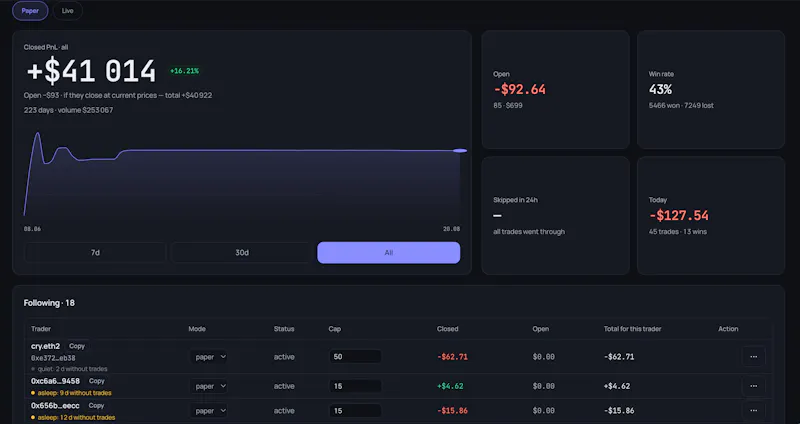800x424 pixels.
Task: Click the Trader column header
Action: click(41, 329)
